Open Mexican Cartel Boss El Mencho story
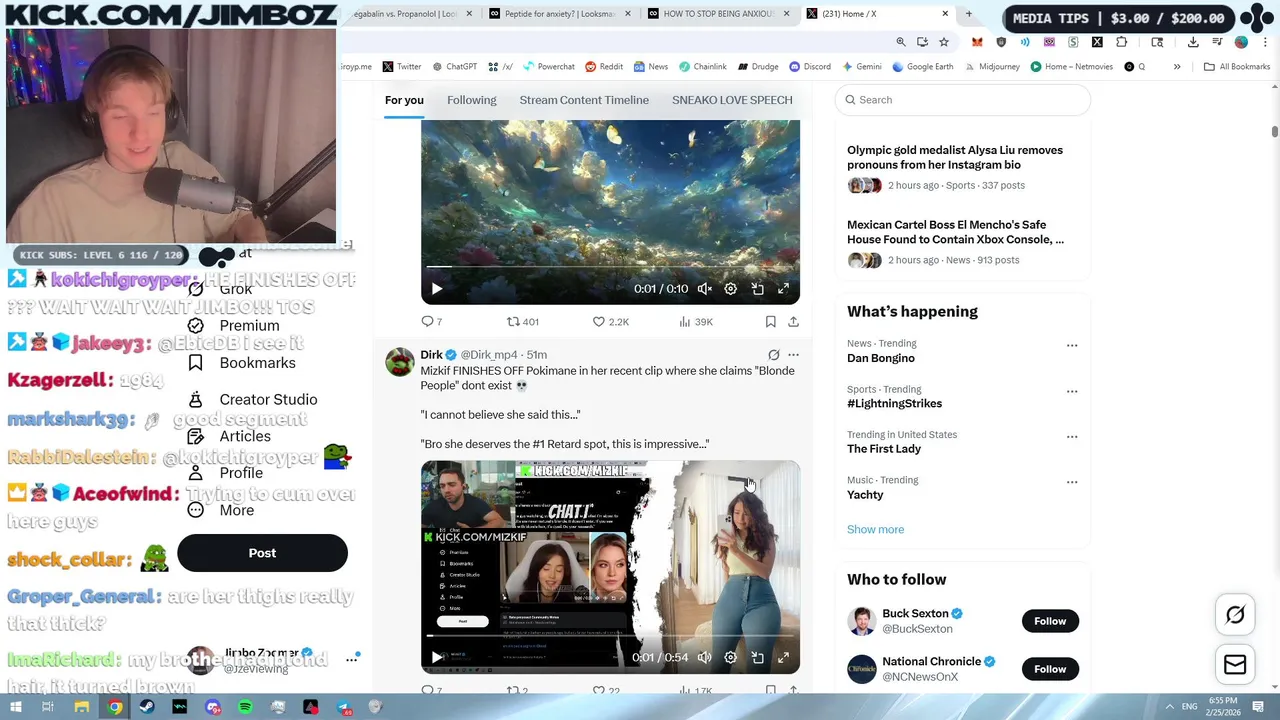Viewport: 1280px width, 720px height. pyautogui.click(x=955, y=232)
